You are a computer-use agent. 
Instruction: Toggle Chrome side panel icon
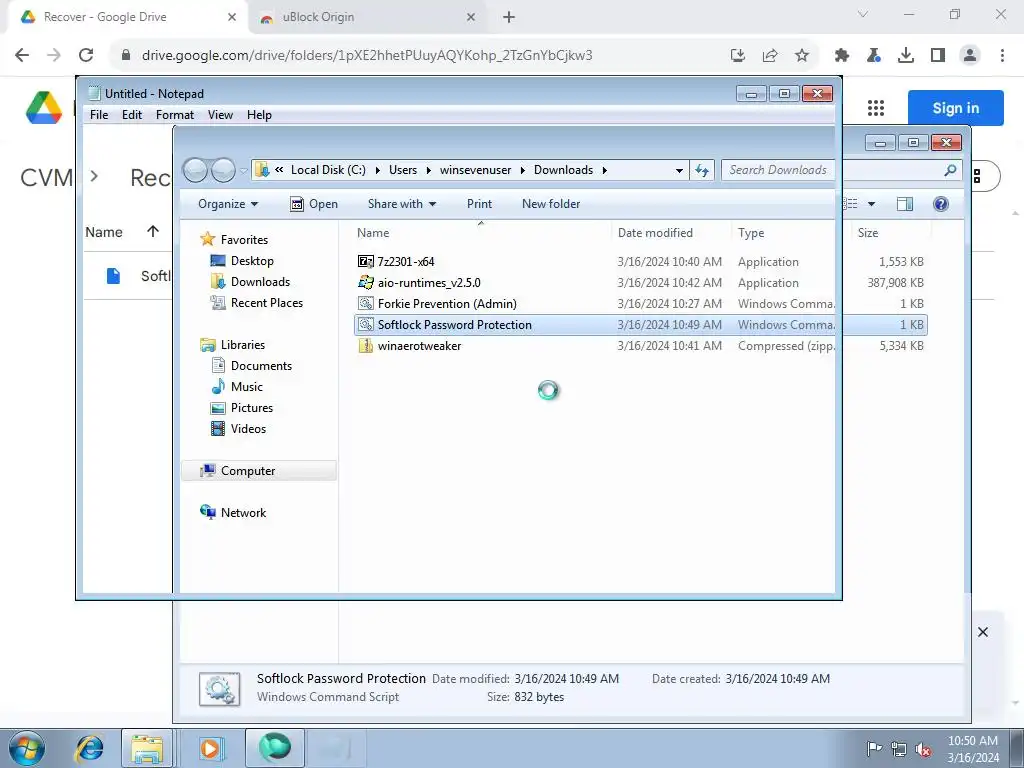click(938, 56)
